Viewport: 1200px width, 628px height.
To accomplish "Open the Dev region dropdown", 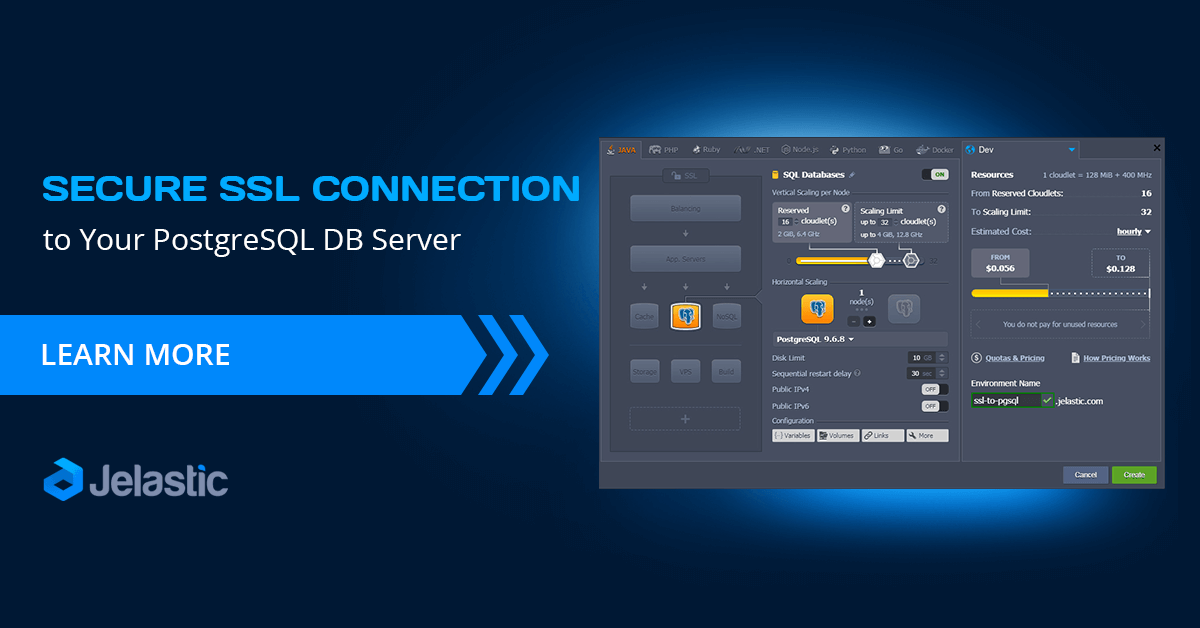I will pos(1071,150).
